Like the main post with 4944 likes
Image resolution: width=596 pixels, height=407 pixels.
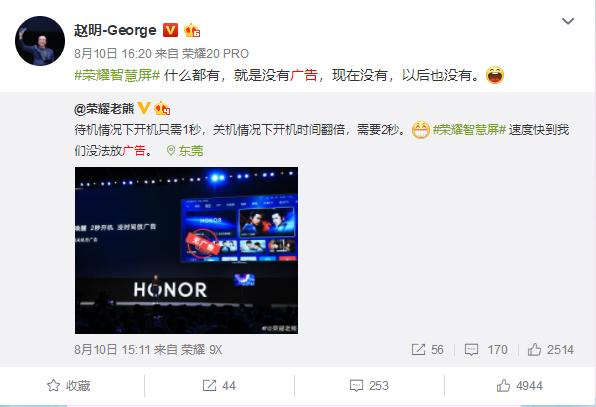520,386
